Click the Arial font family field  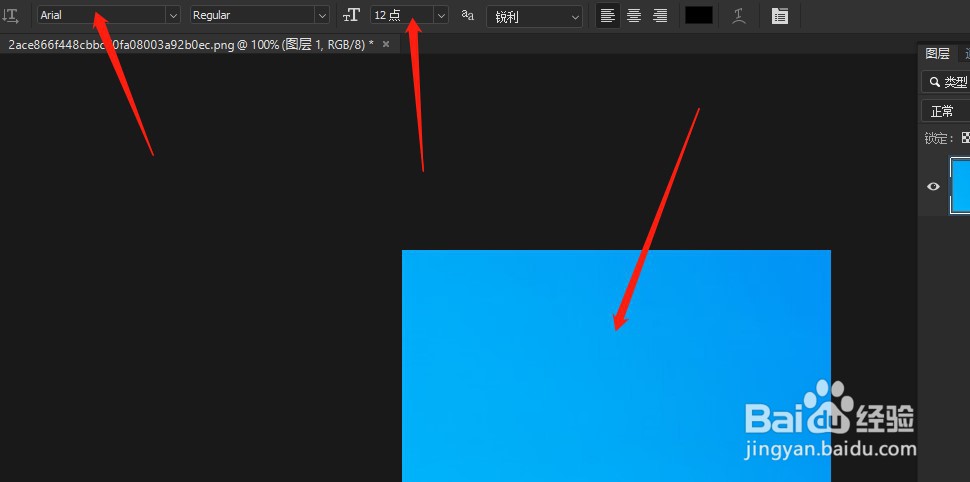coord(101,15)
